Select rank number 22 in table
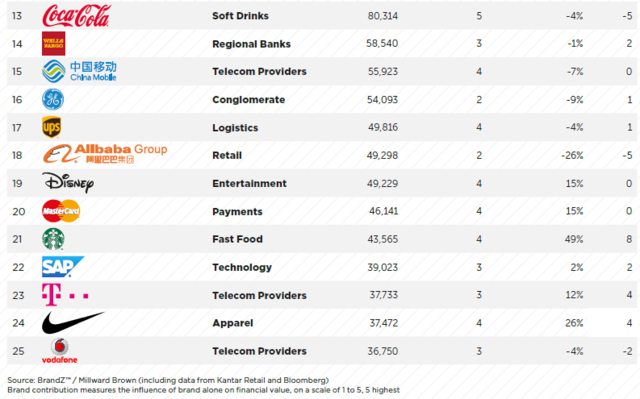 [x=18, y=267]
